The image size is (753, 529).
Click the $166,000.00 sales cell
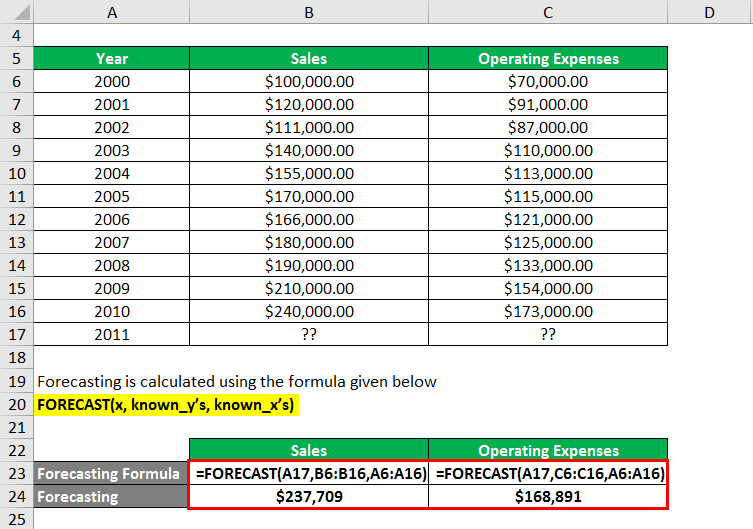click(x=309, y=219)
